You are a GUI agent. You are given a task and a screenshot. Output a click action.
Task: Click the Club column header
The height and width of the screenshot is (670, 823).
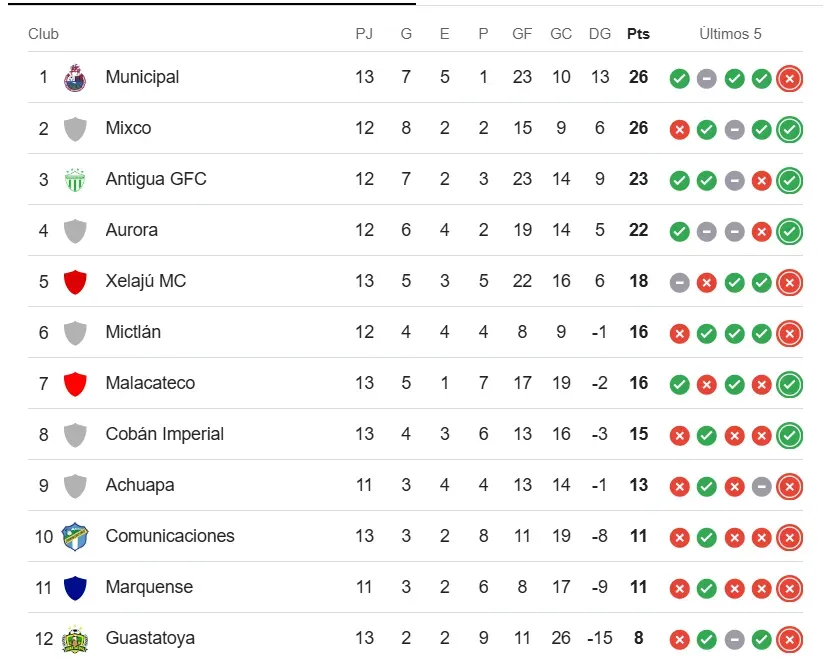[x=43, y=34]
